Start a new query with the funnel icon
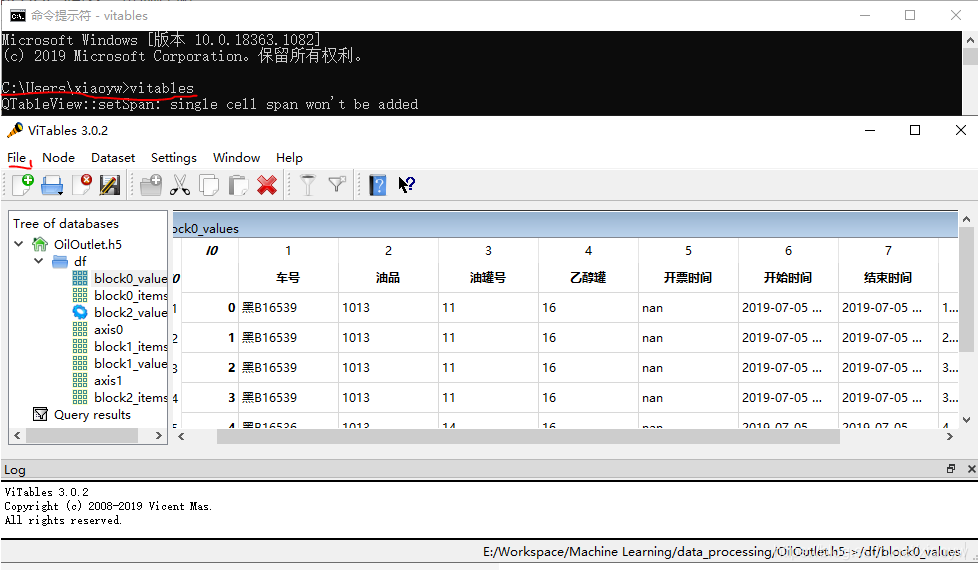Screen dimensions: 978x570 308,185
